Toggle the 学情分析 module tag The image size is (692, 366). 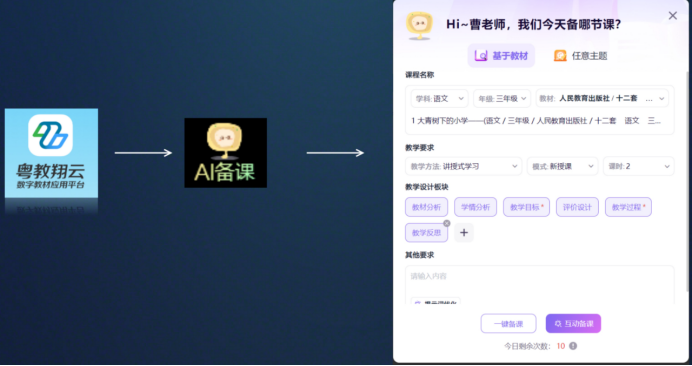tap(475, 207)
